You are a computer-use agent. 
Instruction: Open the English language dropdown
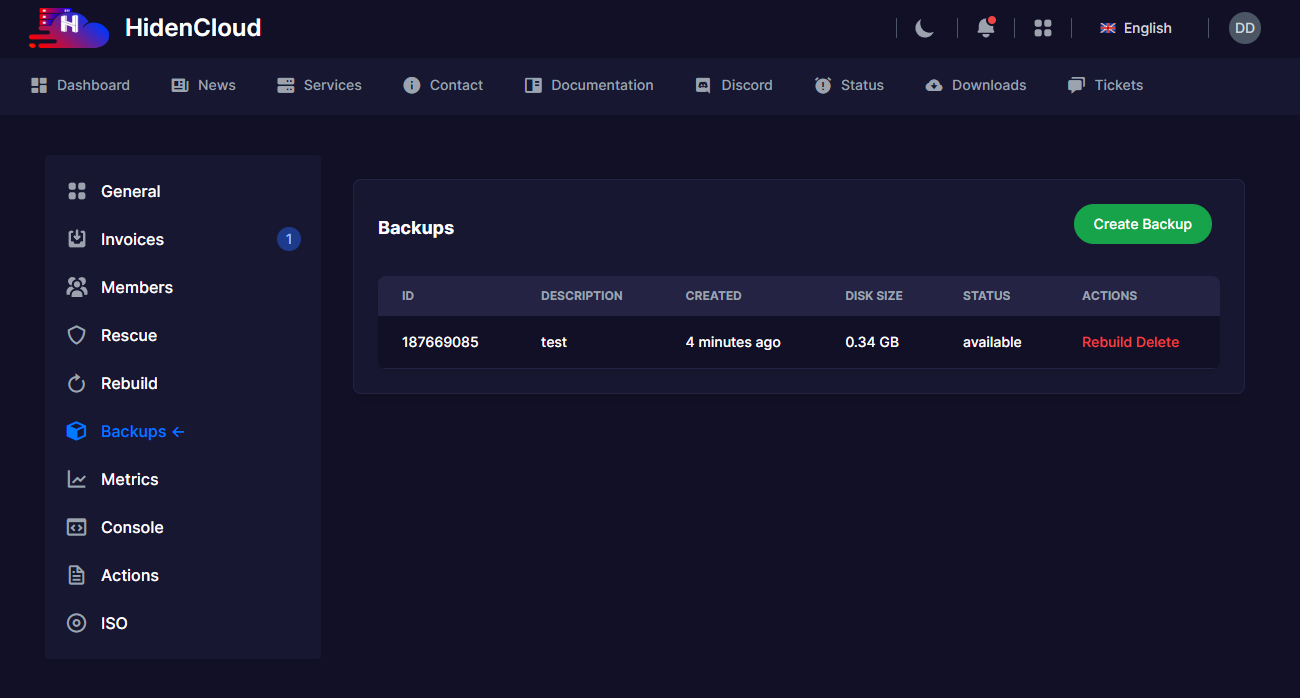pyautogui.click(x=1135, y=28)
